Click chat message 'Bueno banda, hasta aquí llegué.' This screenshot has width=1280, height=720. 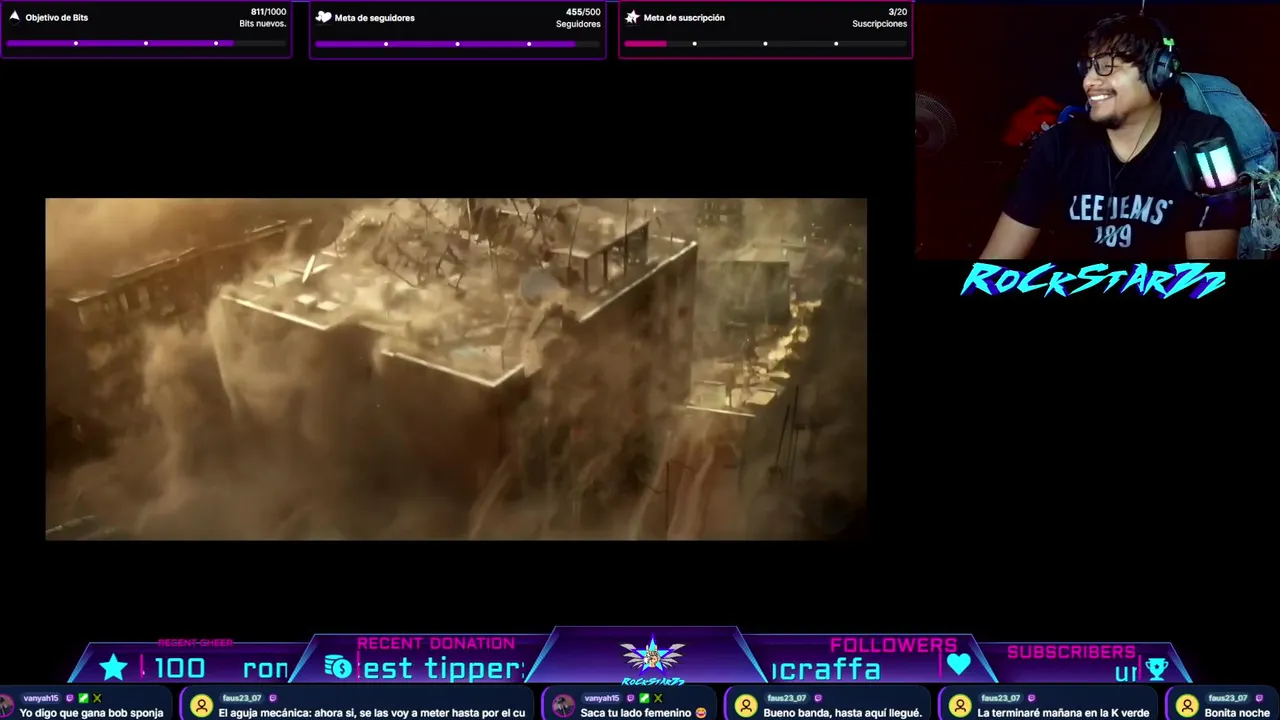coord(843,713)
